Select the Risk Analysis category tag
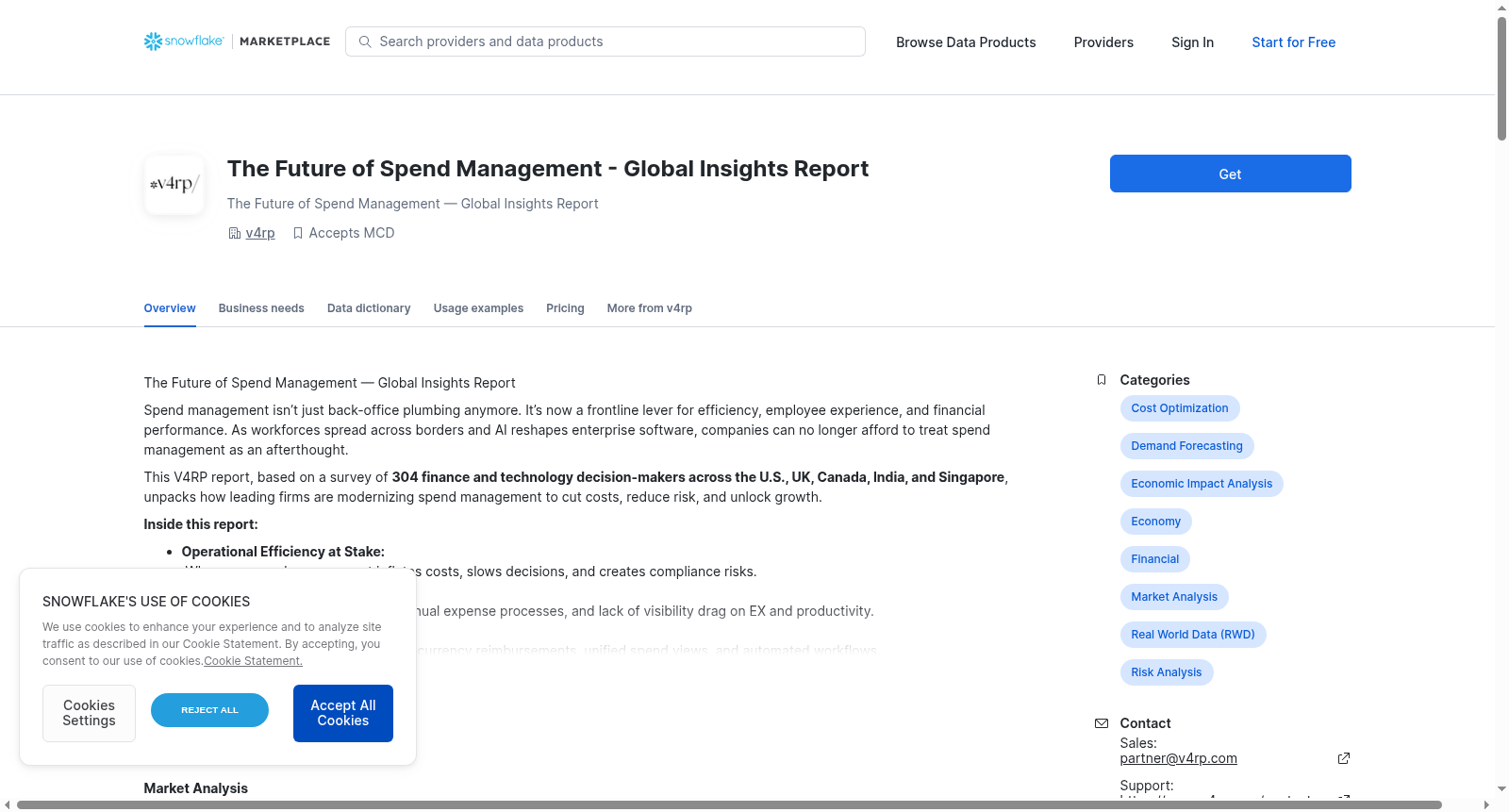 click(x=1167, y=672)
